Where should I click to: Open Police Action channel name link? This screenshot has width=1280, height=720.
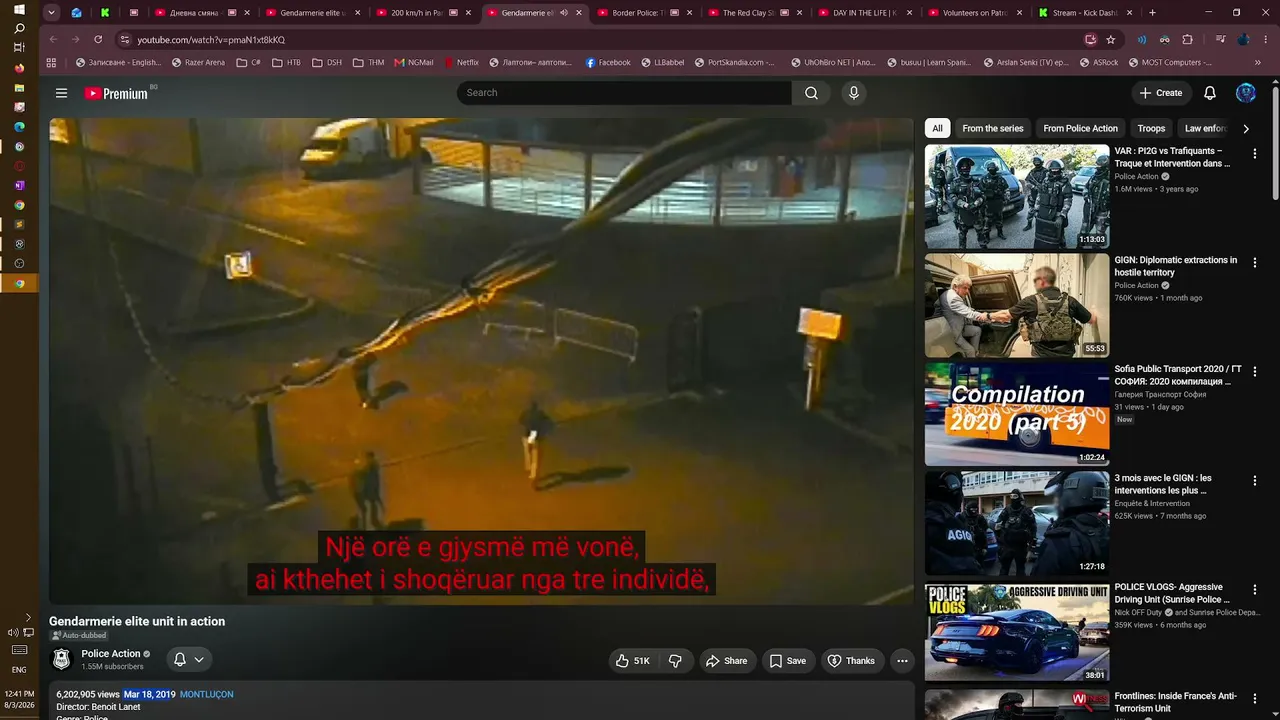pyautogui.click(x=111, y=654)
